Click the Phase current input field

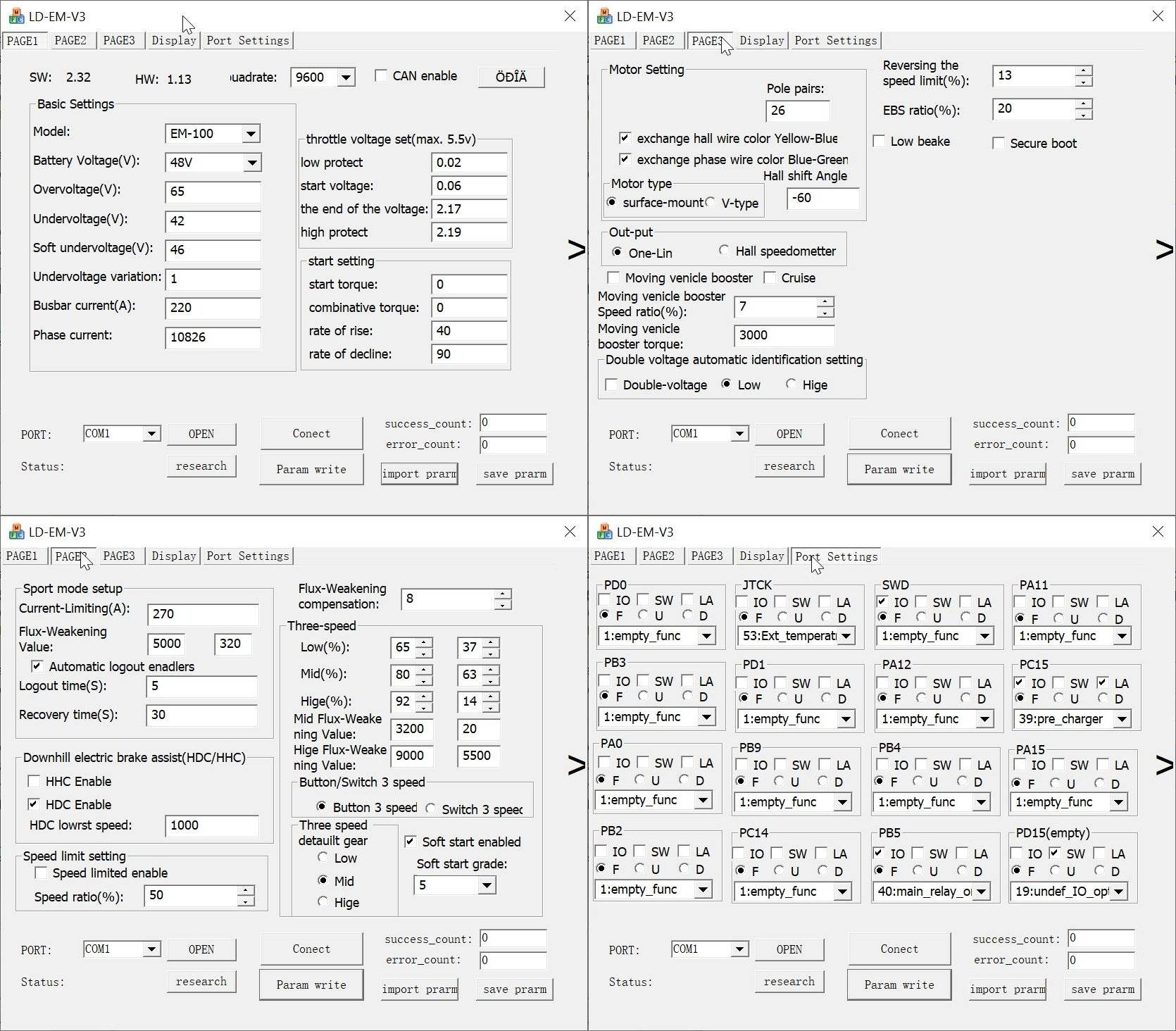[x=213, y=337]
